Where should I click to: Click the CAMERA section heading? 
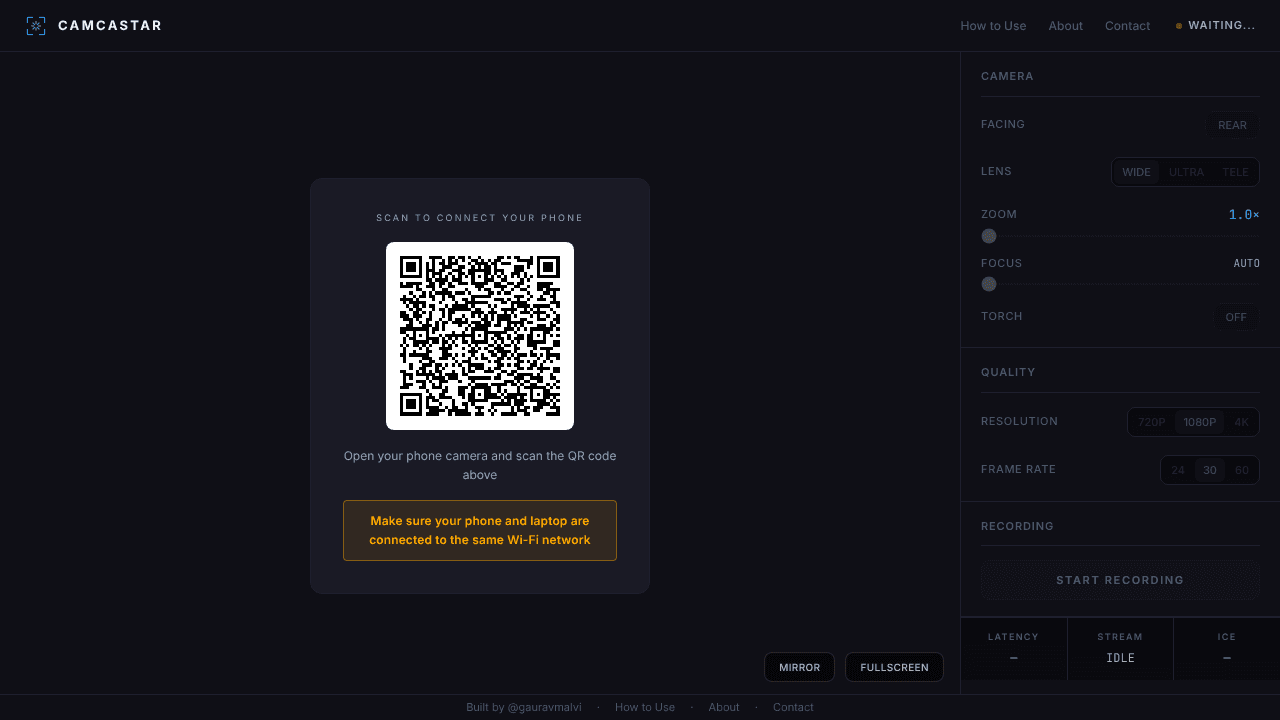1007,76
